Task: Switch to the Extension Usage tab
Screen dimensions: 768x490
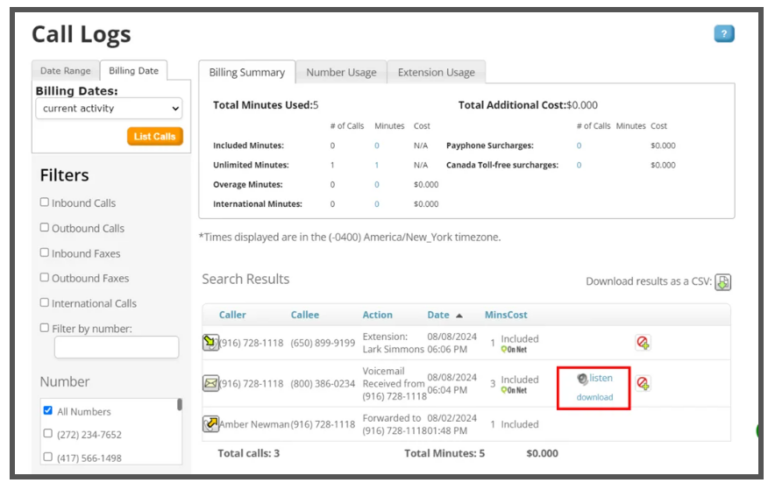Action: click(x=436, y=73)
